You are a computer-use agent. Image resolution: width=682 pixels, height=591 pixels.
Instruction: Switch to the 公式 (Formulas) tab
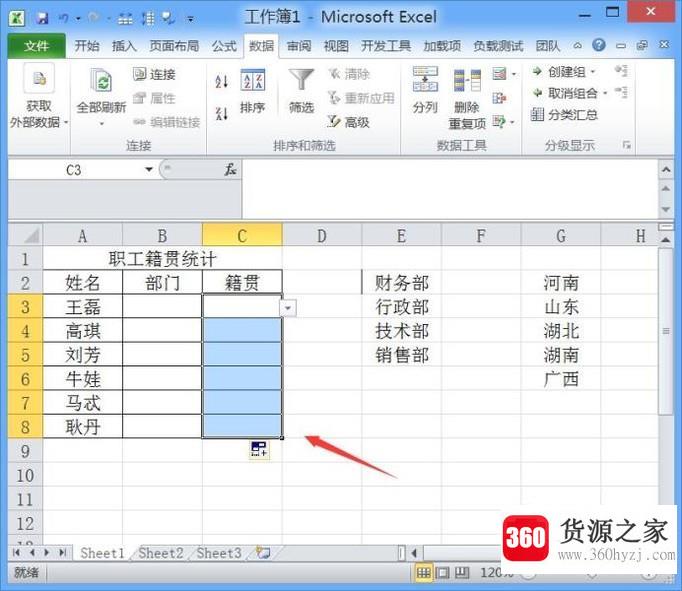224,46
